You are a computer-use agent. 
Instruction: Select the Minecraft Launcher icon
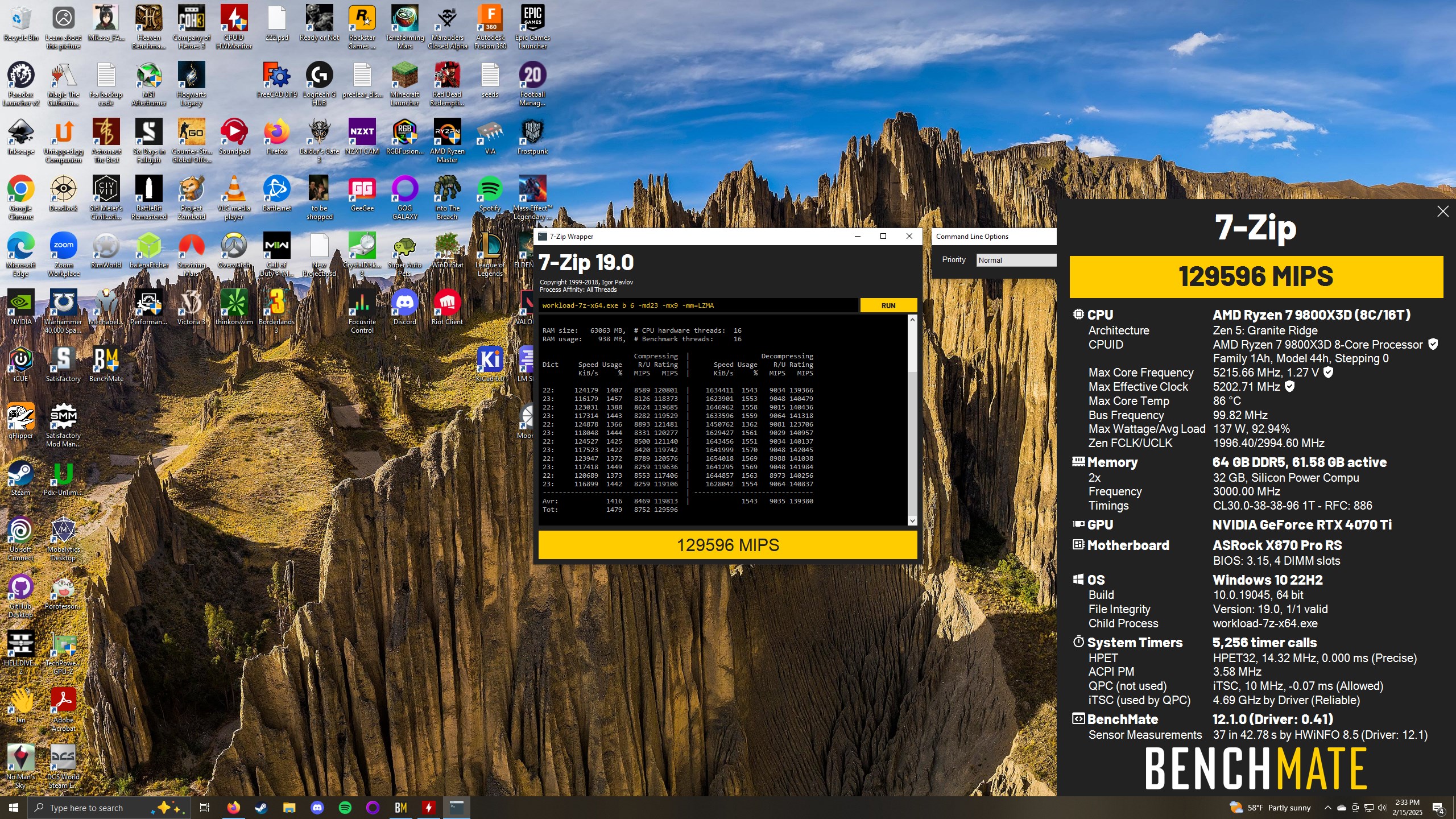tap(404, 84)
